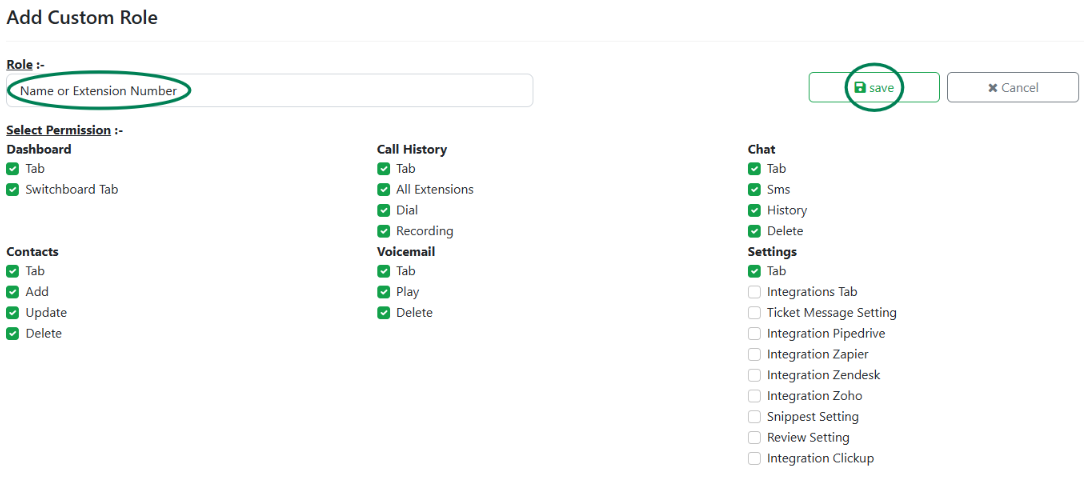
Task: Enable the Review Setting checkbox
Action: click(754, 437)
